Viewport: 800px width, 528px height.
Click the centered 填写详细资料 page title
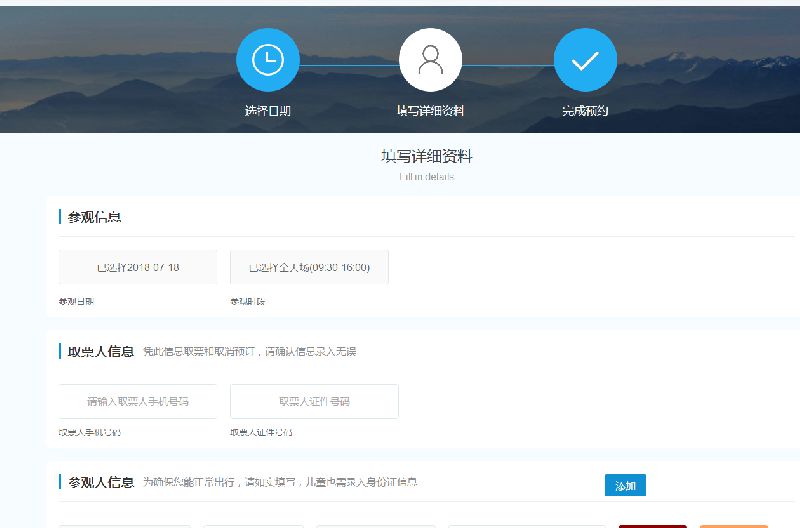[426, 157]
